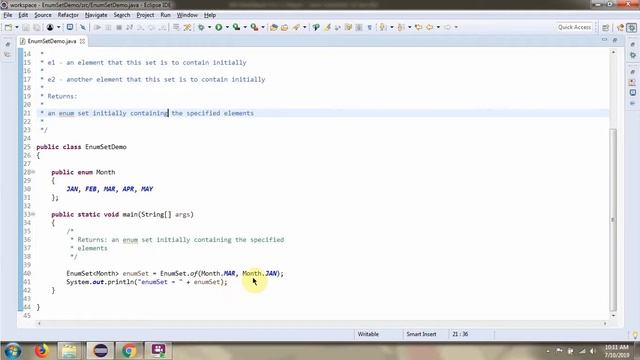Click the Save All toolbar icon

click(37, 27)
